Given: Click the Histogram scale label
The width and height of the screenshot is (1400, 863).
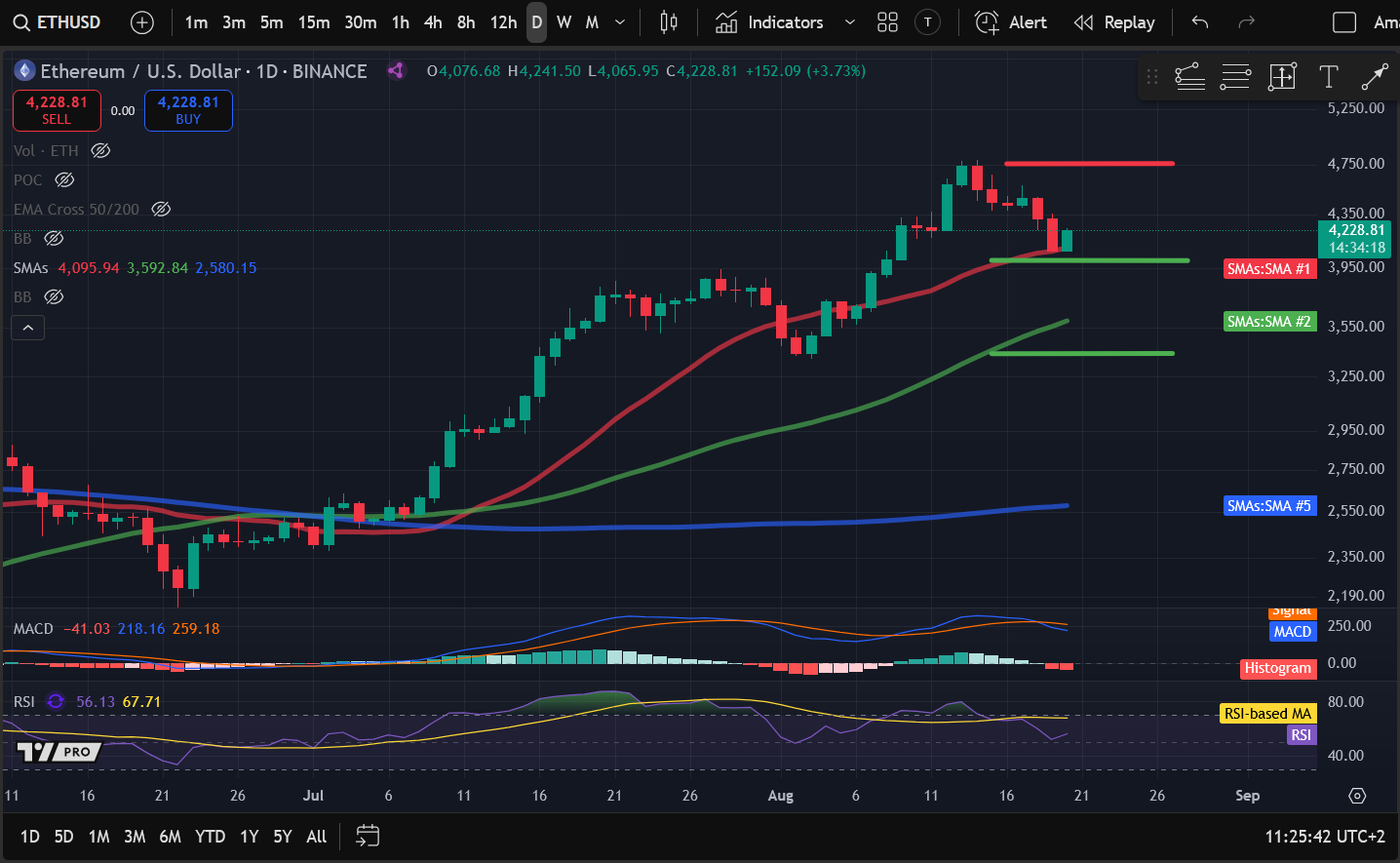Looking at the screenshot, I should tap(1278, 668).
